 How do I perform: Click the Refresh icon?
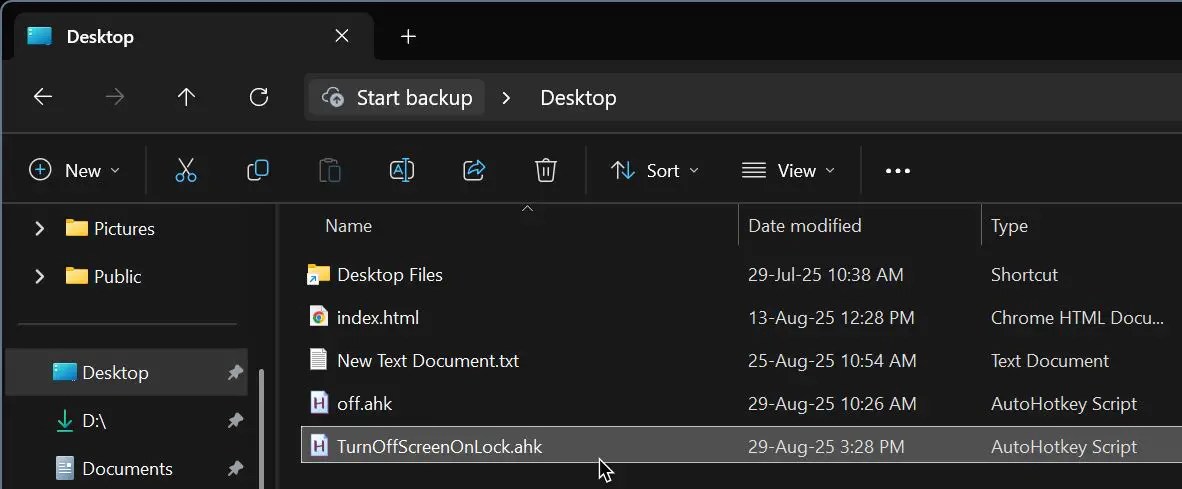259,97
